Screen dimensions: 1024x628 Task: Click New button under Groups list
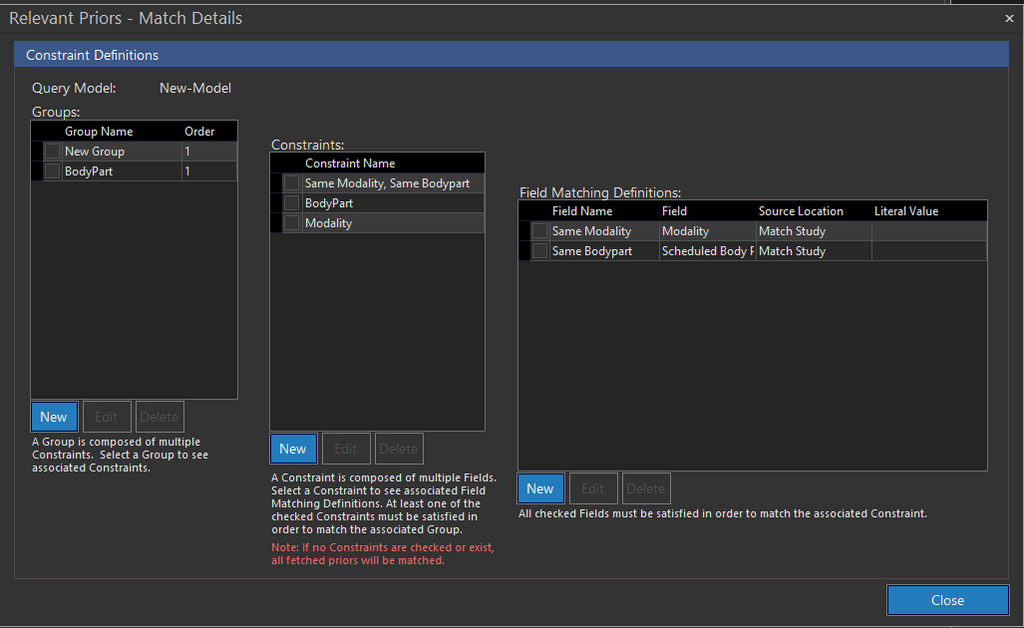point(54,417)
